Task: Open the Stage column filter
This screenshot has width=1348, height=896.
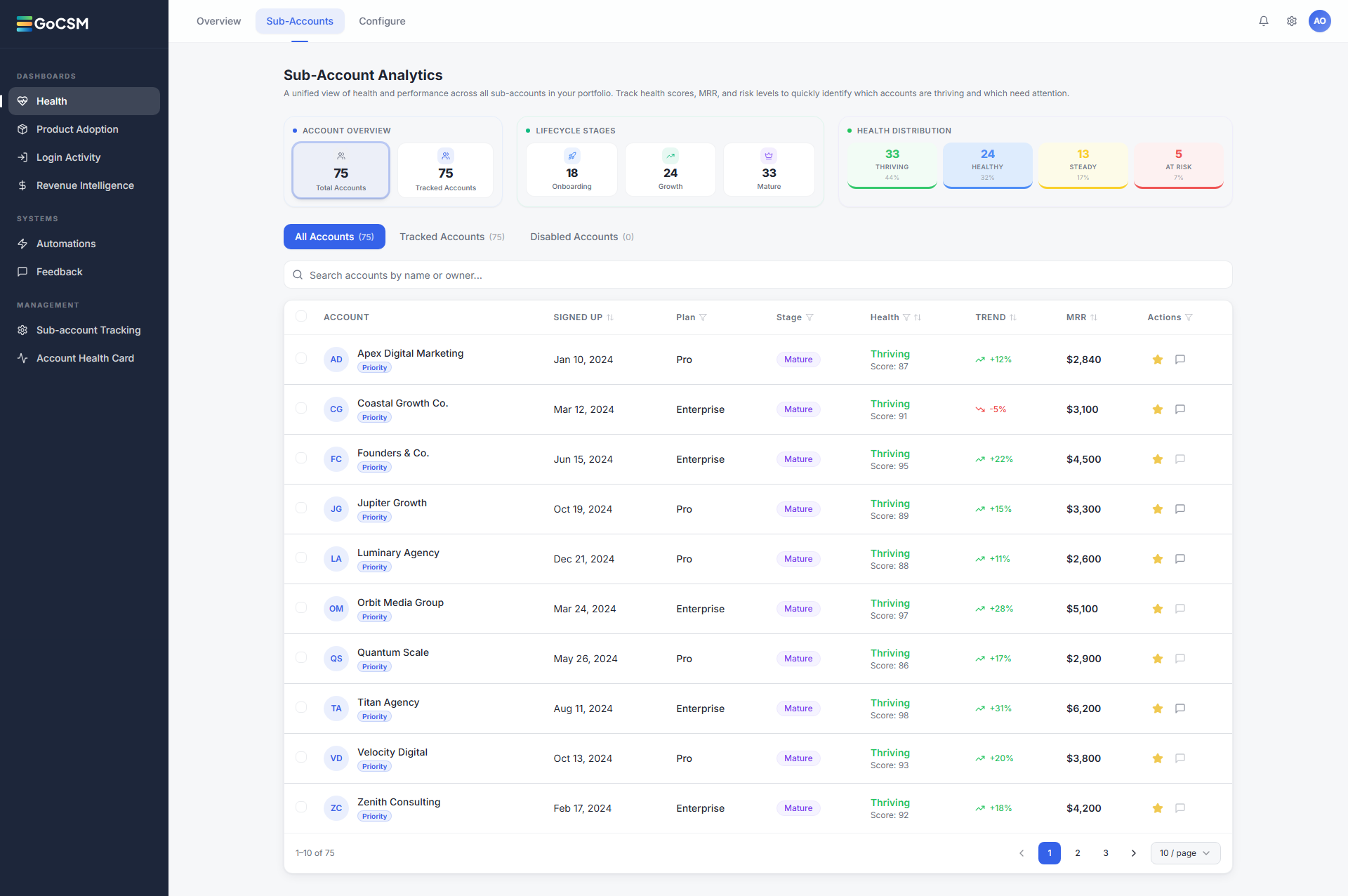Action: [810, 317]
